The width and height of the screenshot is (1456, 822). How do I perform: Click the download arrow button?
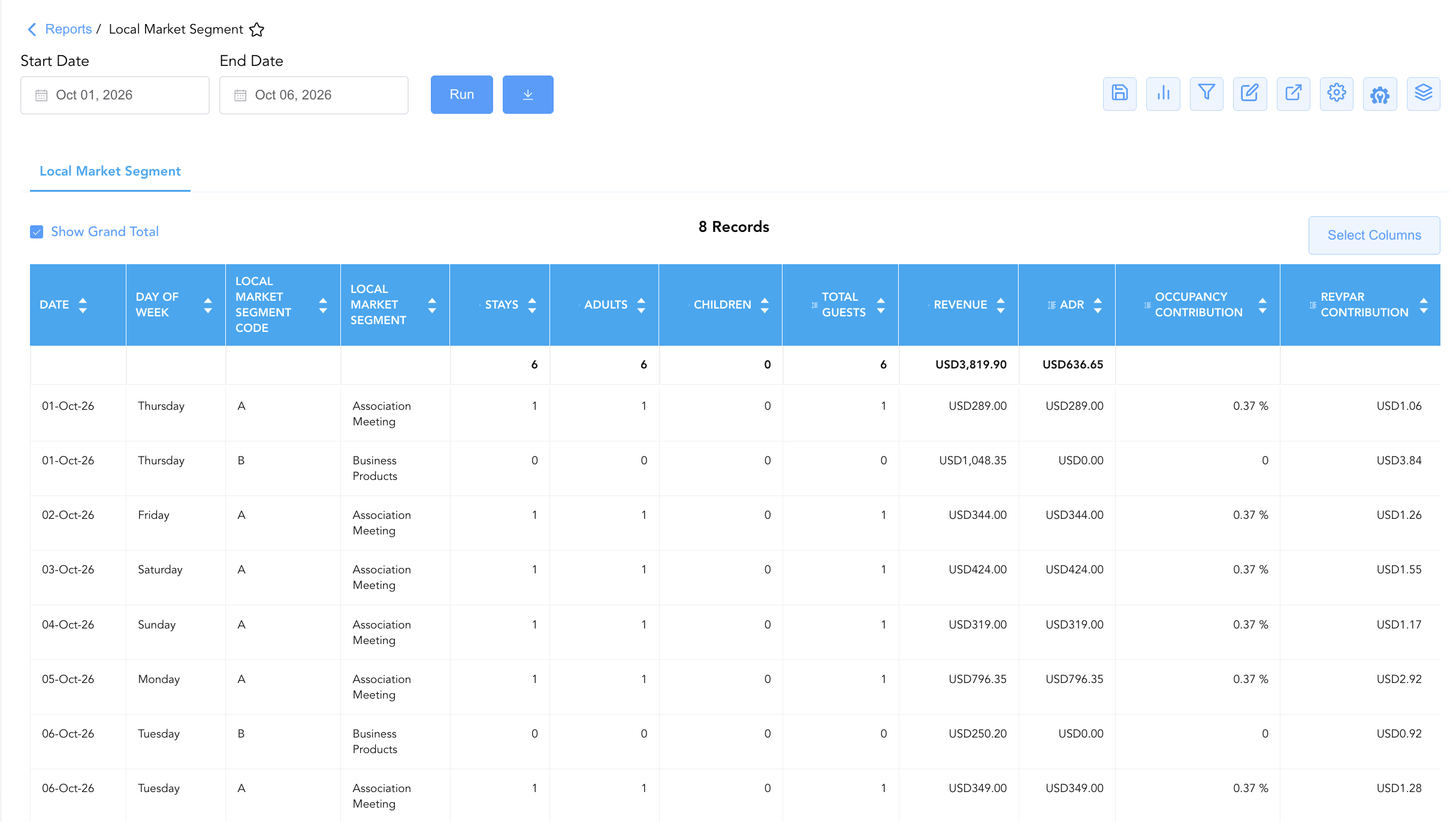click(528, 95)
